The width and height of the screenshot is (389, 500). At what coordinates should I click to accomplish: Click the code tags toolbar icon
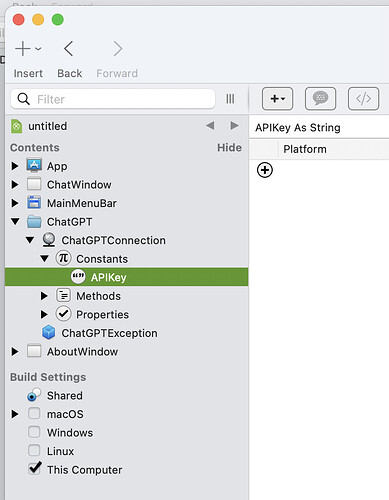pyautogui.click(x=363, y=99)
